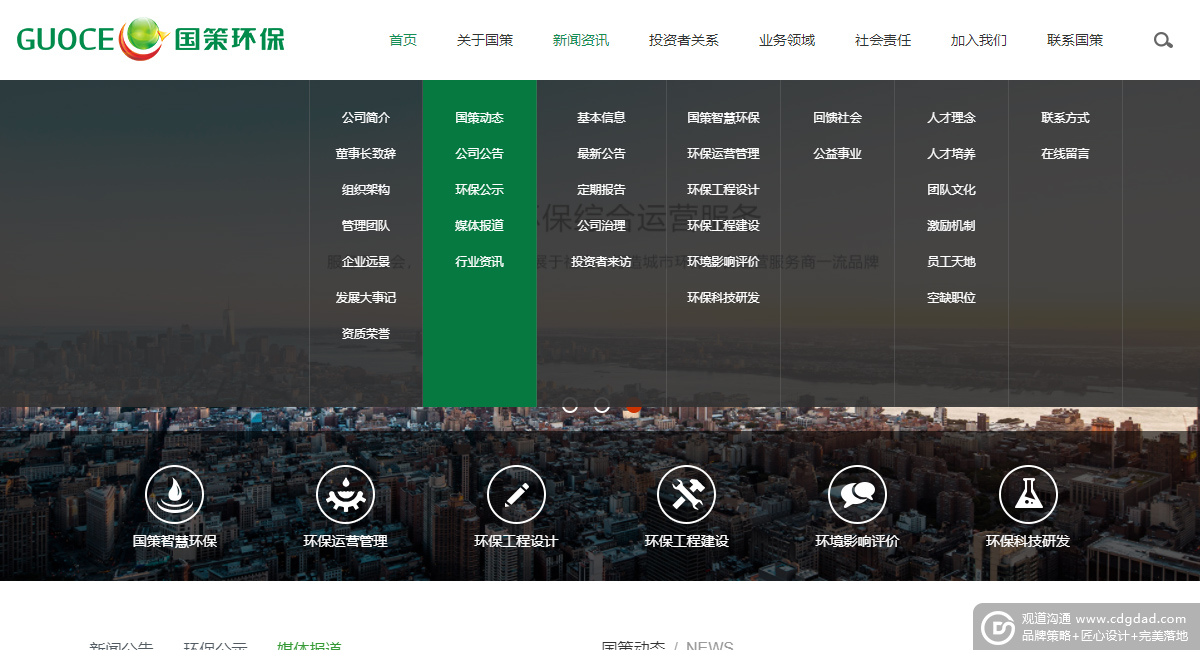Select the first carousel slide dot

coord(570,405)
